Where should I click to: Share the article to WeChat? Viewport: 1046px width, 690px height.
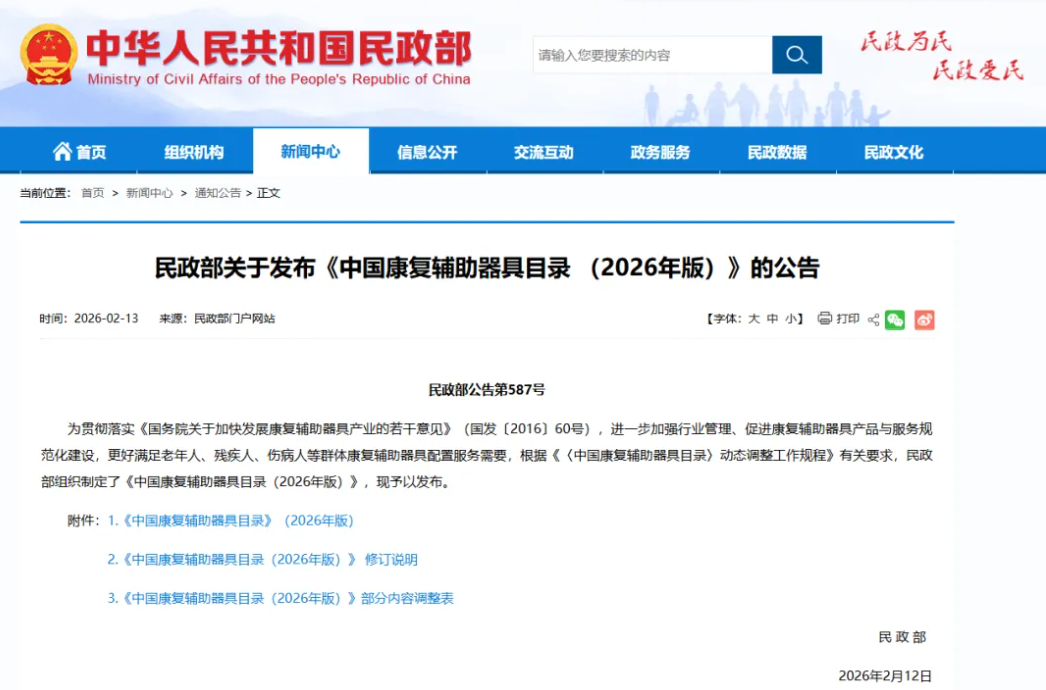[x=895, y=319]
